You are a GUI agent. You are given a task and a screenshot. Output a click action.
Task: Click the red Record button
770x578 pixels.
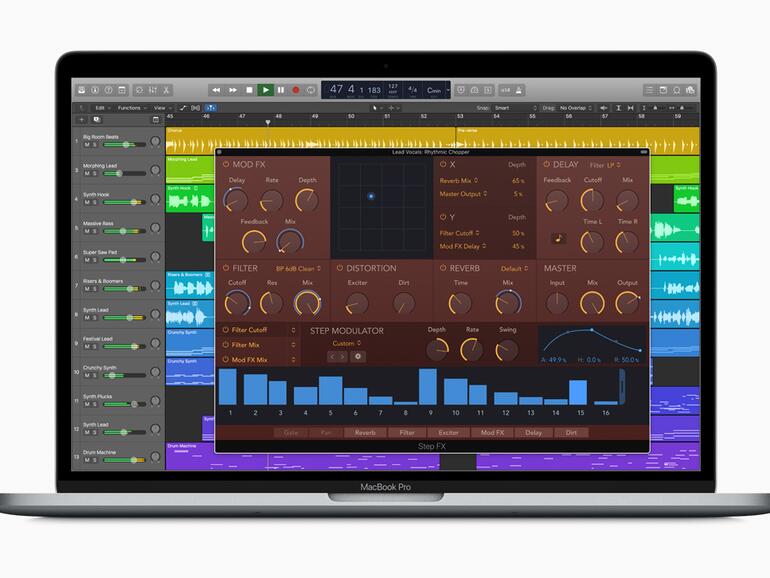tap(296, 90)
